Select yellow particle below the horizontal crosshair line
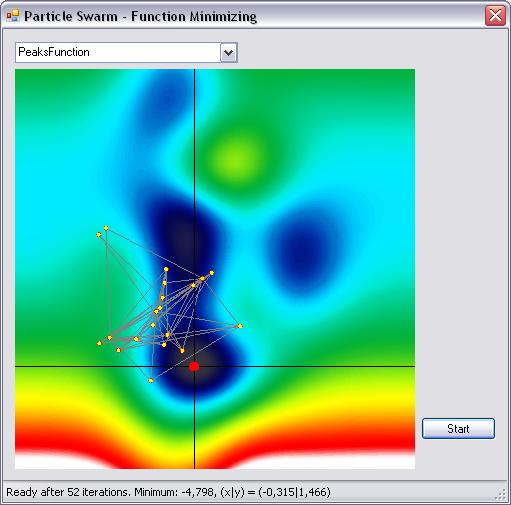Image resolution: width=511 pixels, height=505 pixels. [151, 380]
